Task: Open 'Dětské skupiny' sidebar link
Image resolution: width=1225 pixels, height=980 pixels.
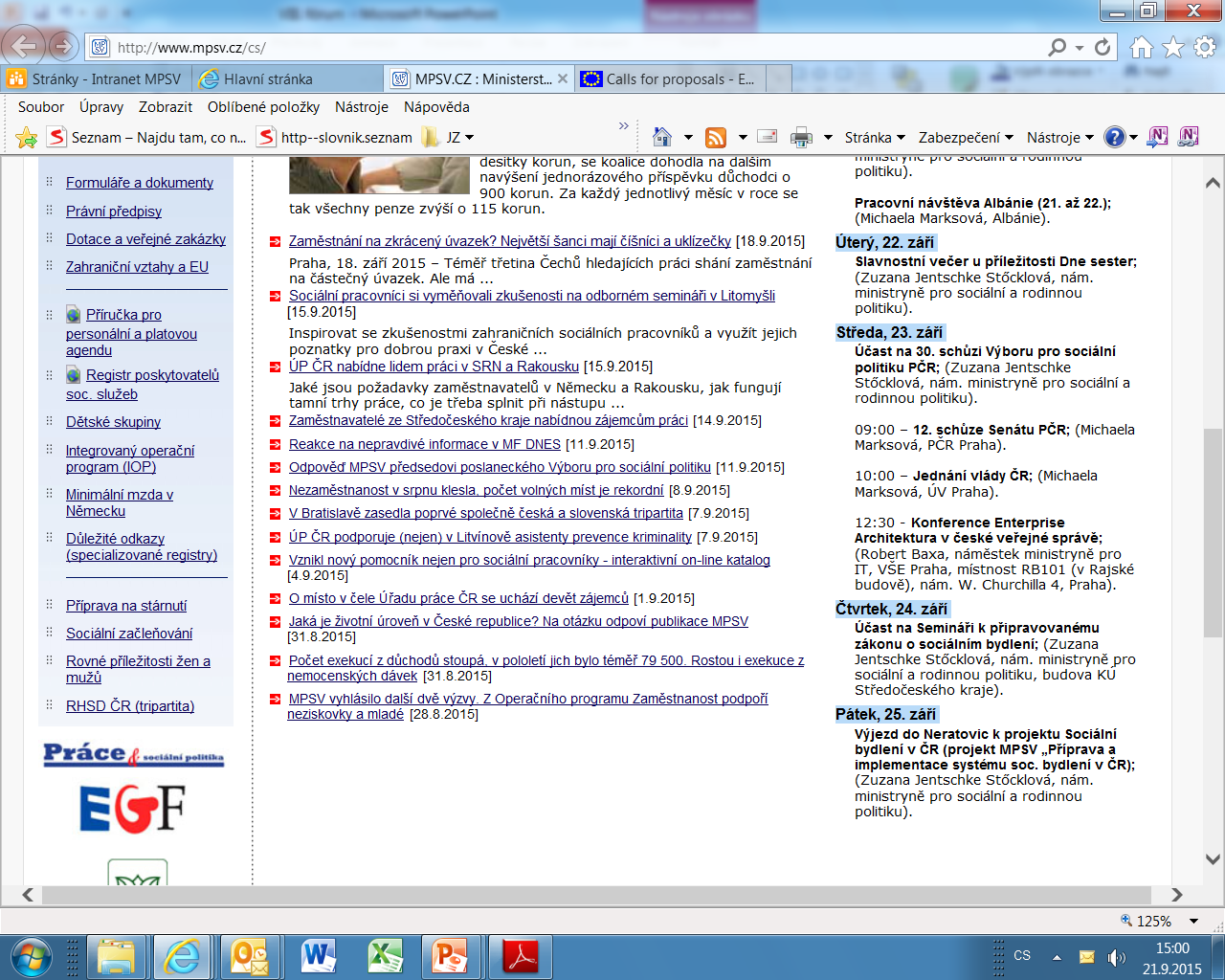Action: coord(113,422)
